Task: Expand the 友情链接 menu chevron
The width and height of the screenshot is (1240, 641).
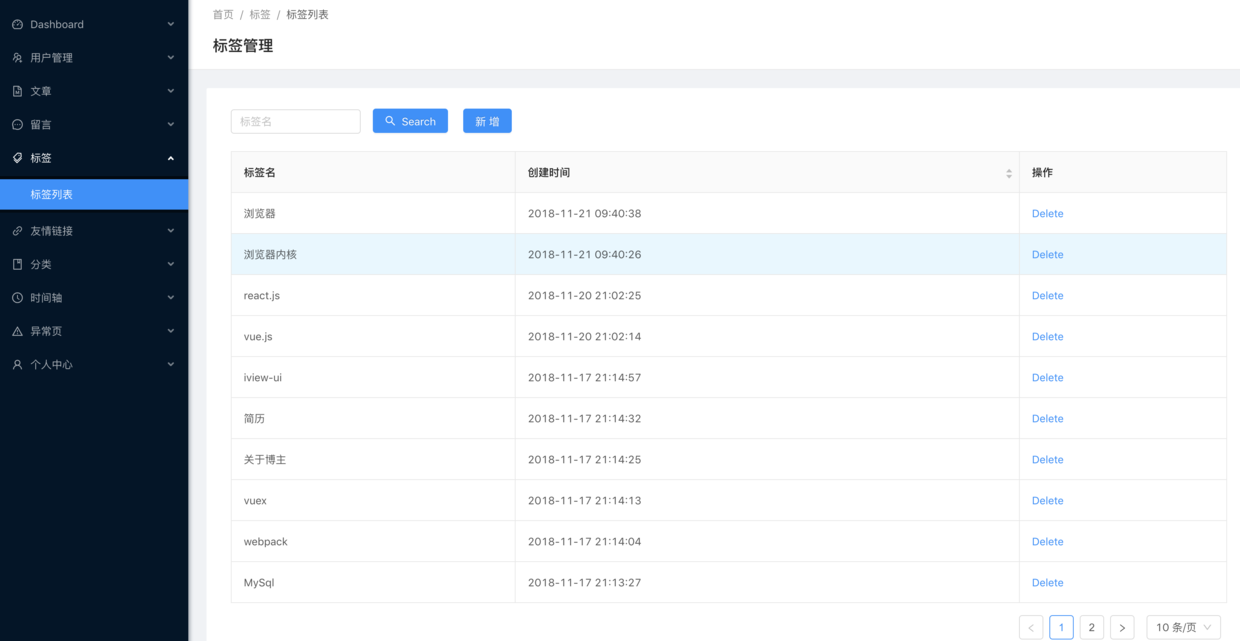Action: pos(170,231)
